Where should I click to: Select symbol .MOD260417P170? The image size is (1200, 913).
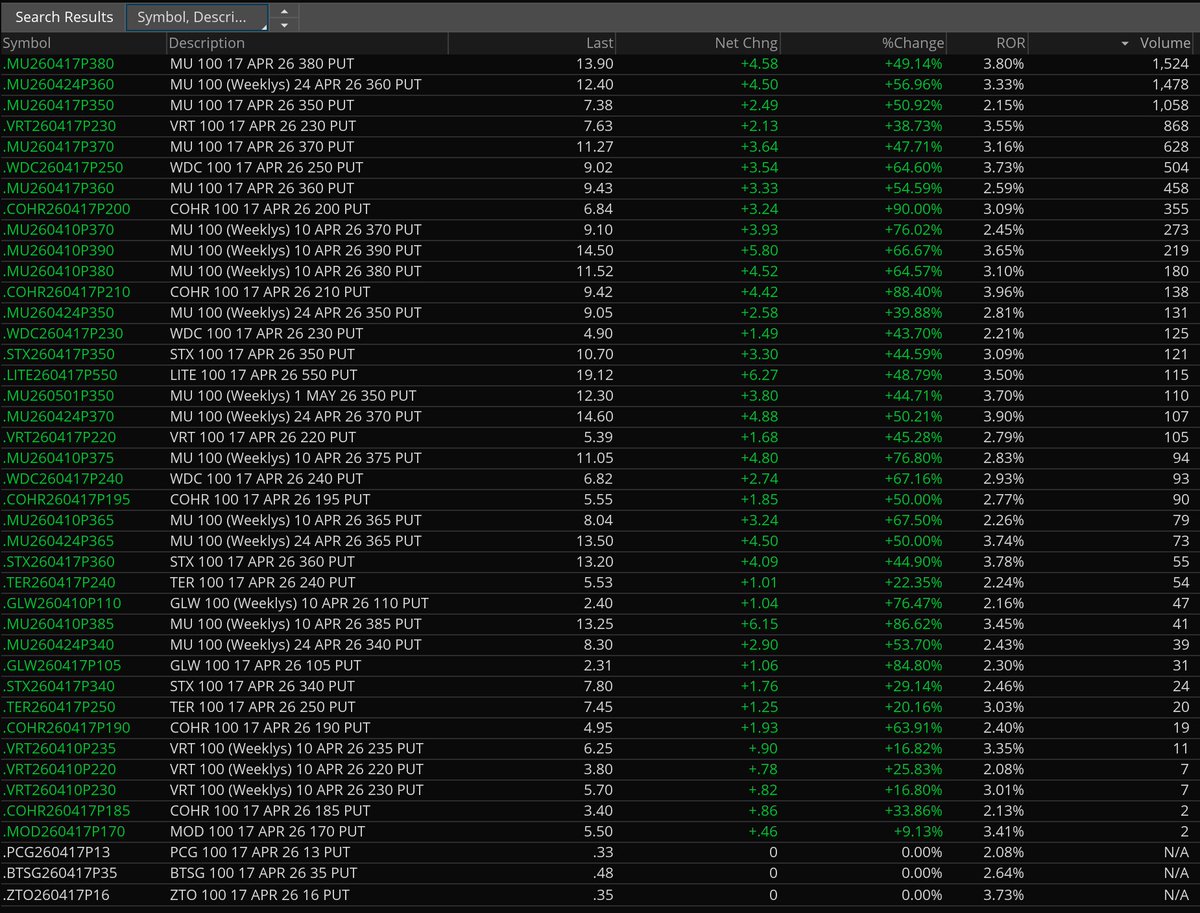coord(63,831)
